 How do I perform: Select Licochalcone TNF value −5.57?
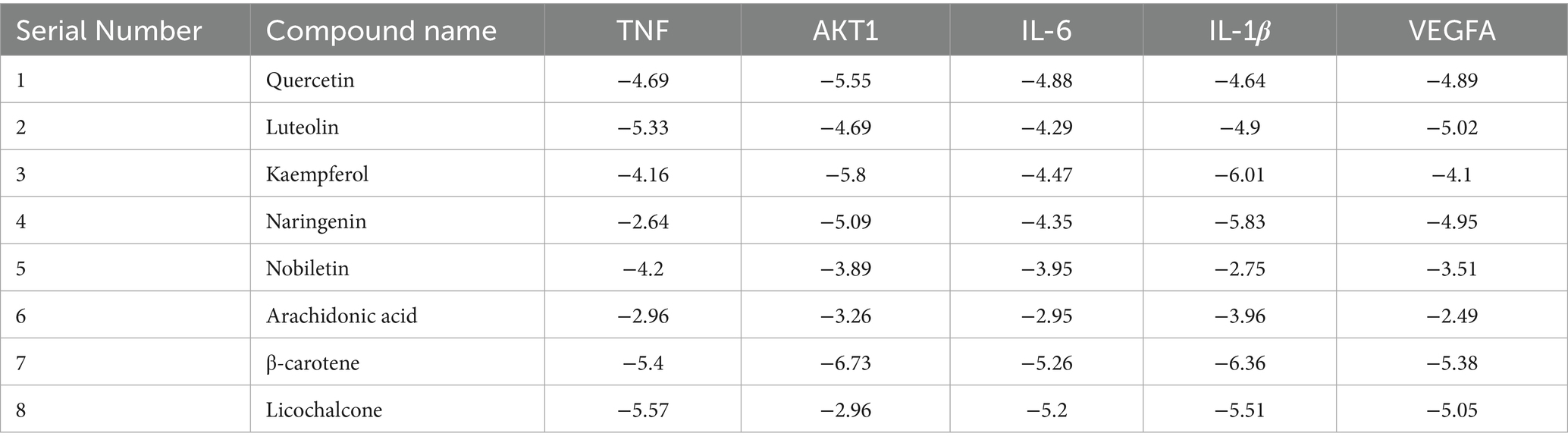[642, 410]
